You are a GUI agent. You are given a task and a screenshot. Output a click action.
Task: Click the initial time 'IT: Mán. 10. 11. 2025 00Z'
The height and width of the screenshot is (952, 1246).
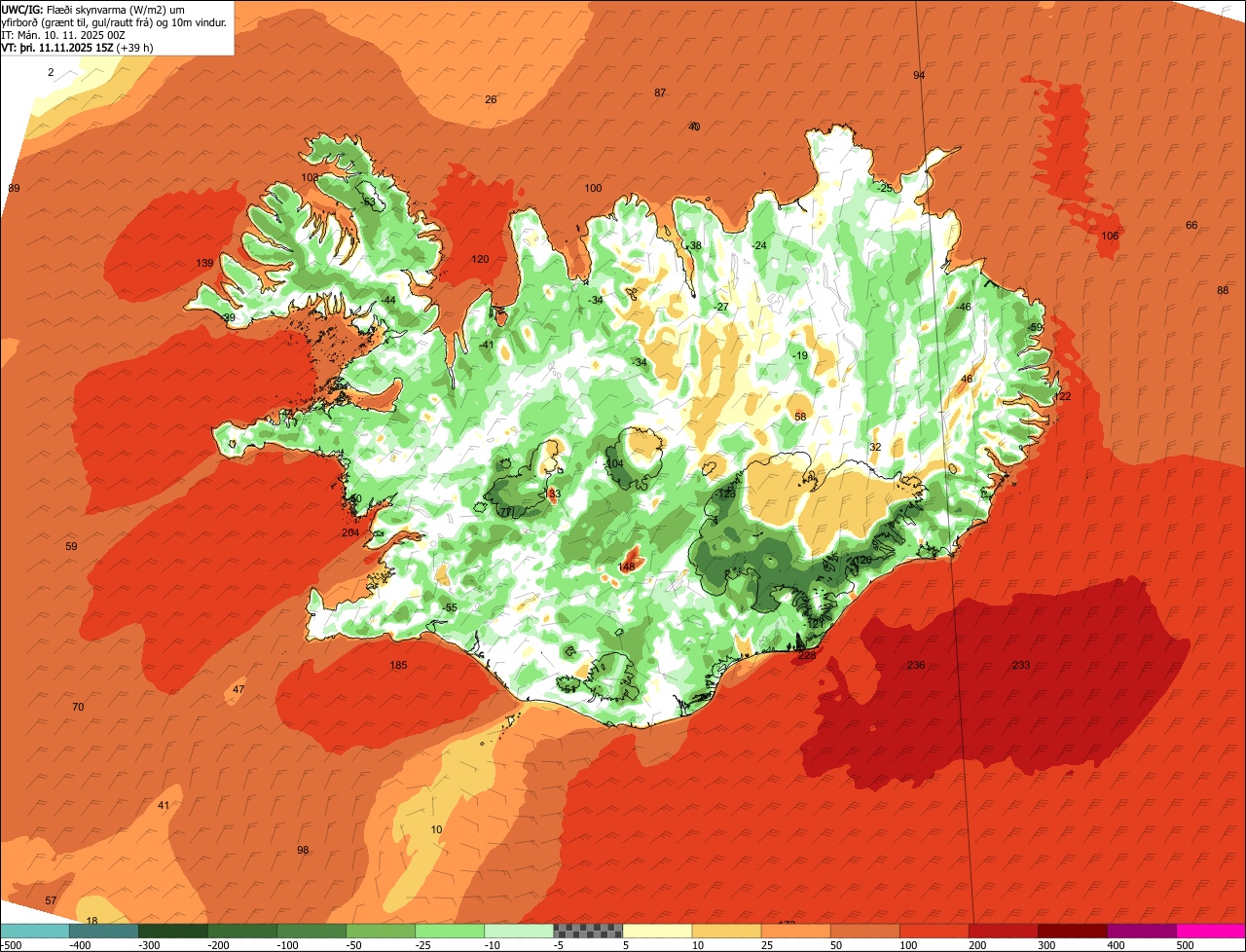coord(63,34)
